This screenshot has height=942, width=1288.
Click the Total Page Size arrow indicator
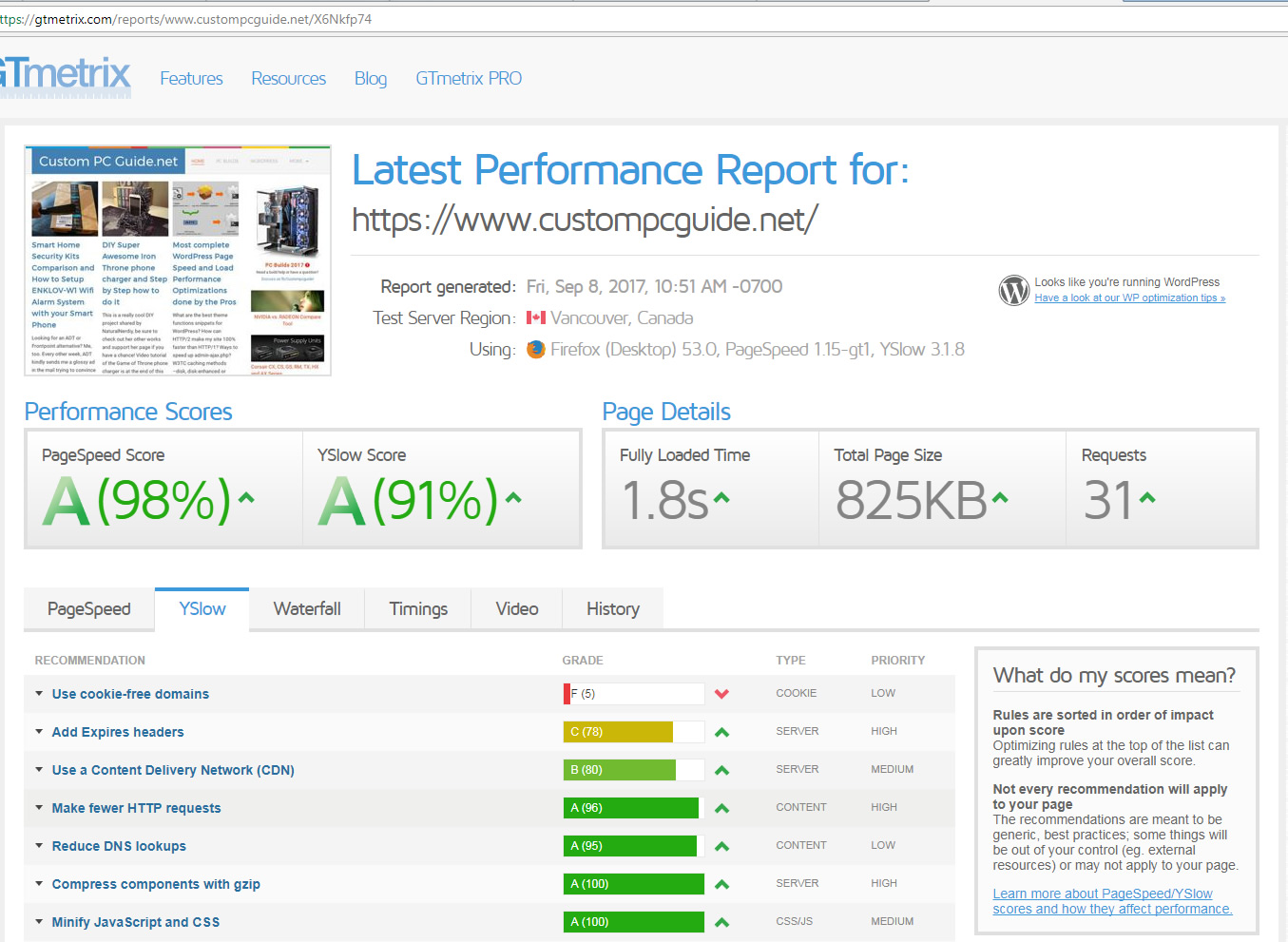[x=1000, y=497]
